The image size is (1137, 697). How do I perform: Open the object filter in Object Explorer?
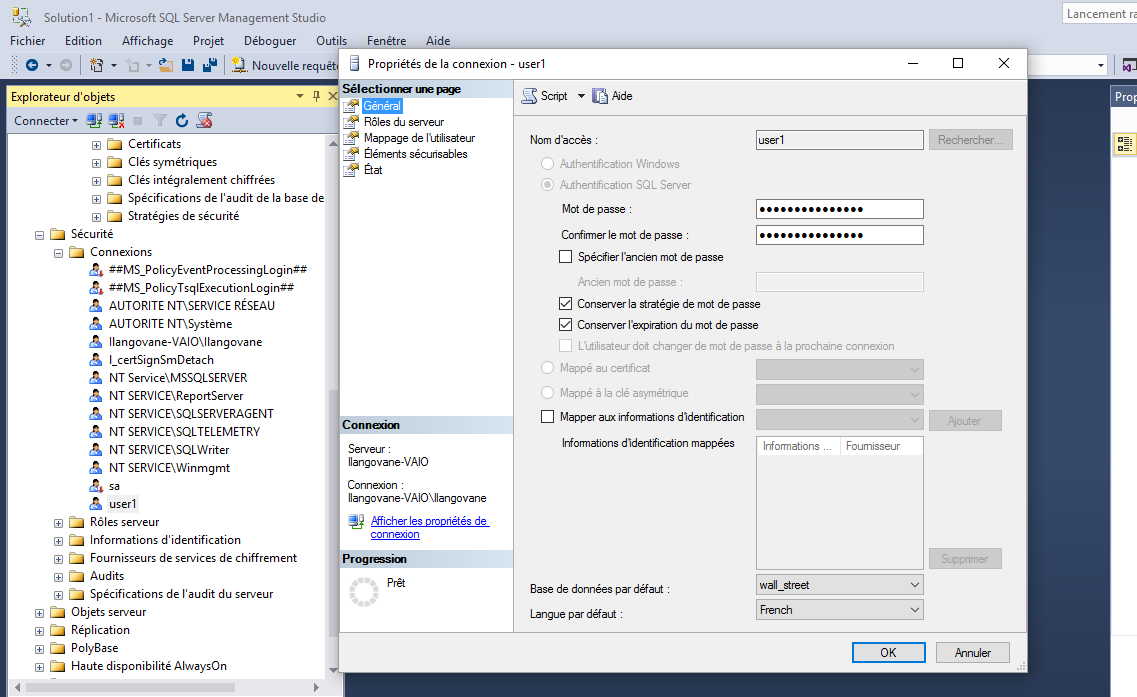pyautogui.click(x=160, y=120)
